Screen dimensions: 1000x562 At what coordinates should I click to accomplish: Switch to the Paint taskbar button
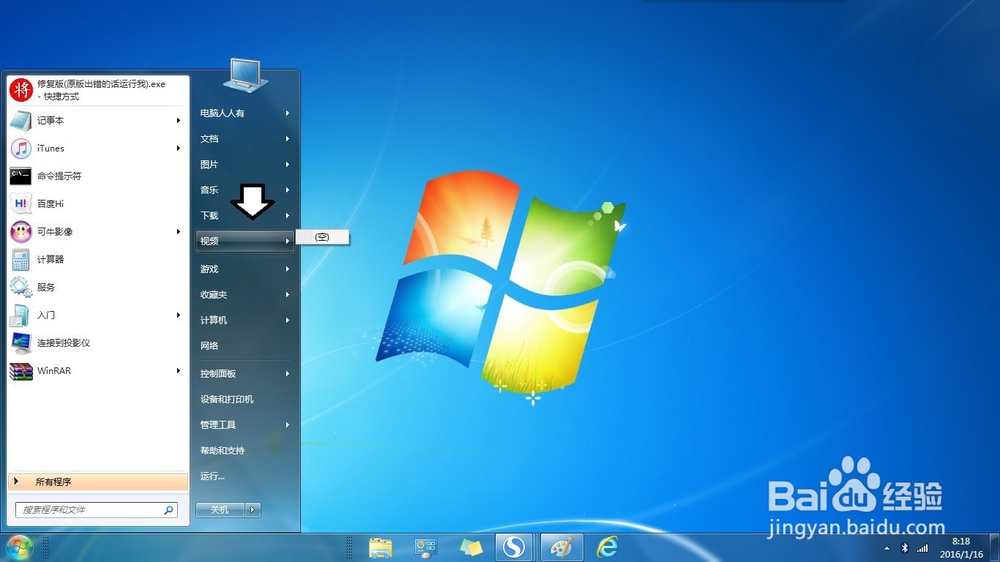(x=562, y=547)
